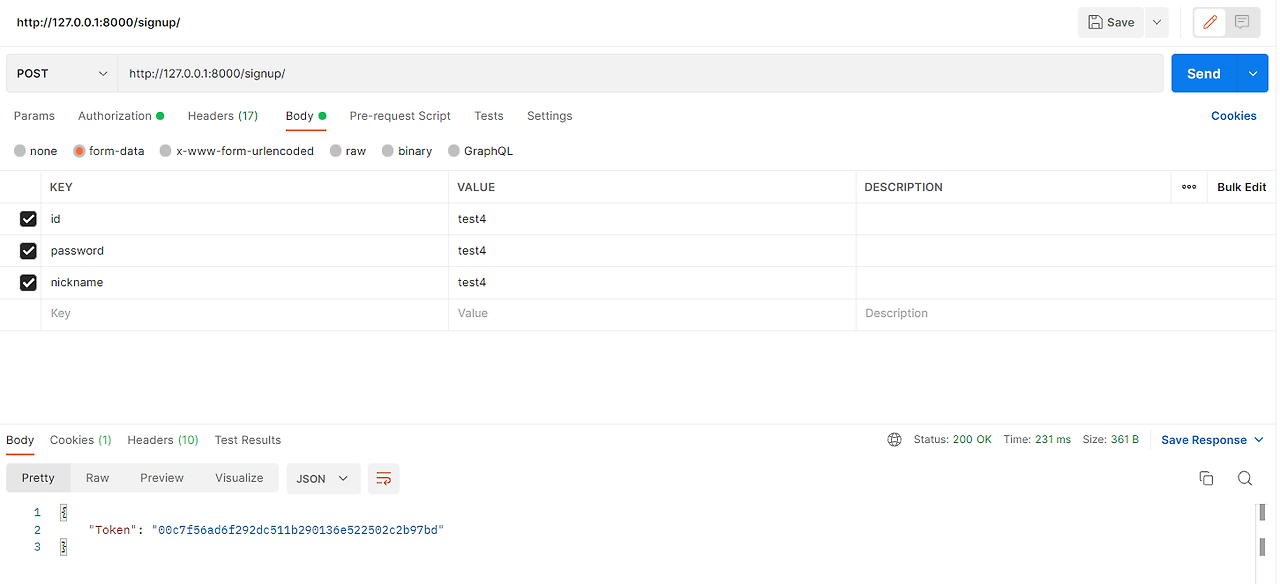
Task: Search the response with the magnifier icon
Action: click(1245, 478)
